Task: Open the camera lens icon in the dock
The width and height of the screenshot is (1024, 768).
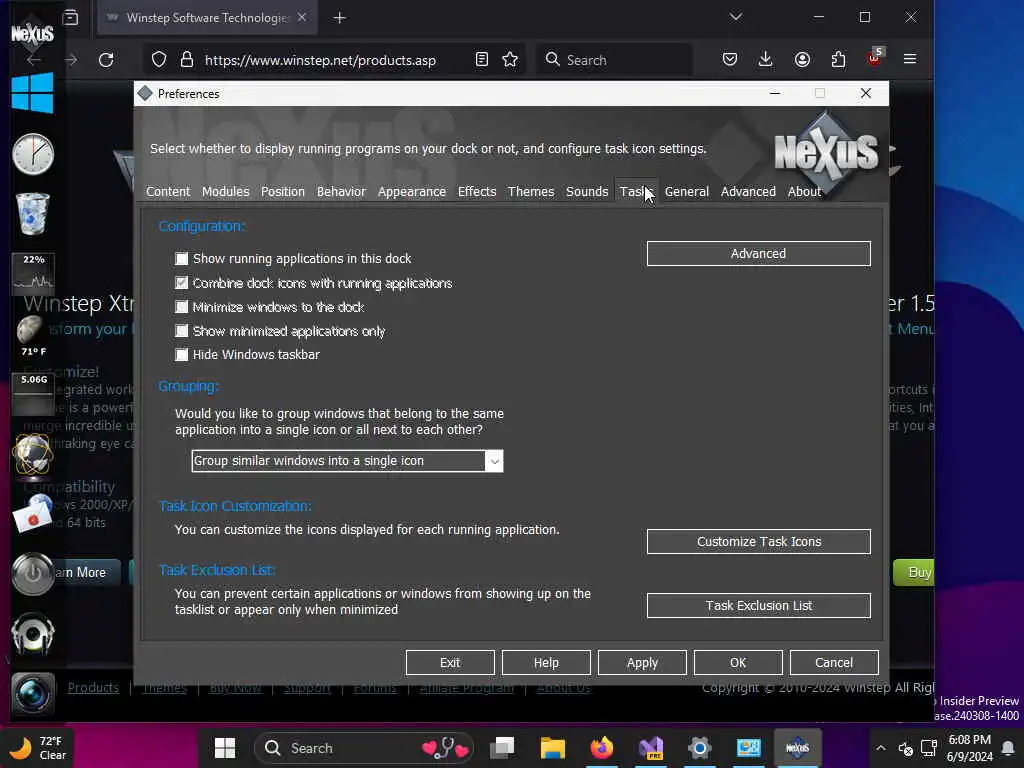Action: (33, 694)
